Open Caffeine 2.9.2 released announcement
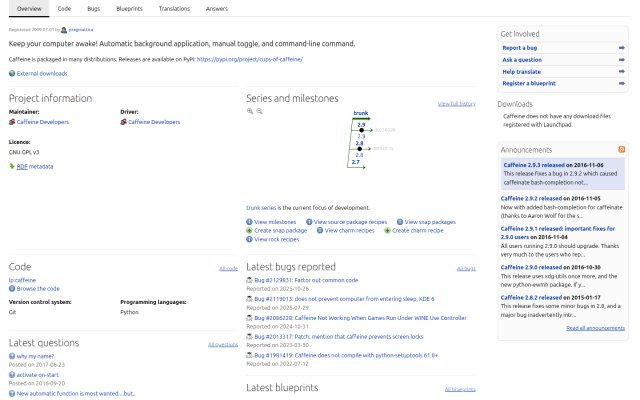 pyautogui.click(x=531, y=198)
